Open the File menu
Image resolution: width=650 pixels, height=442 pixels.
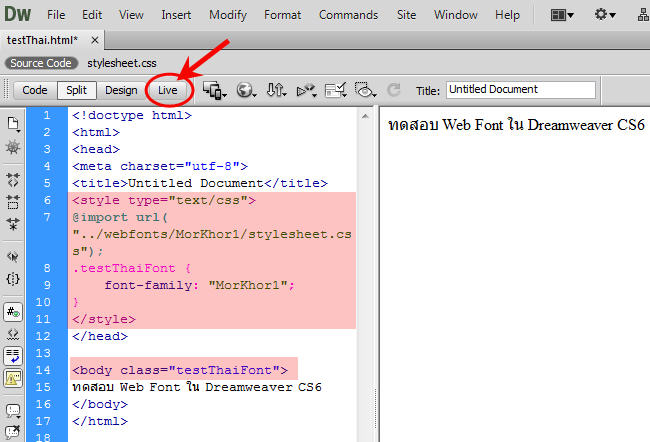pos(56,15)
